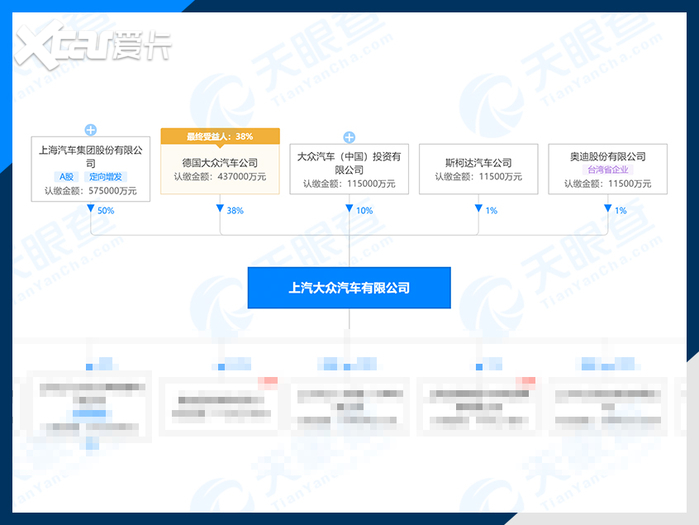The width and height of the screenshot is (699, 525).
Task: Select the central 上汽大众汽车有限公司 node
Action: 349,288
